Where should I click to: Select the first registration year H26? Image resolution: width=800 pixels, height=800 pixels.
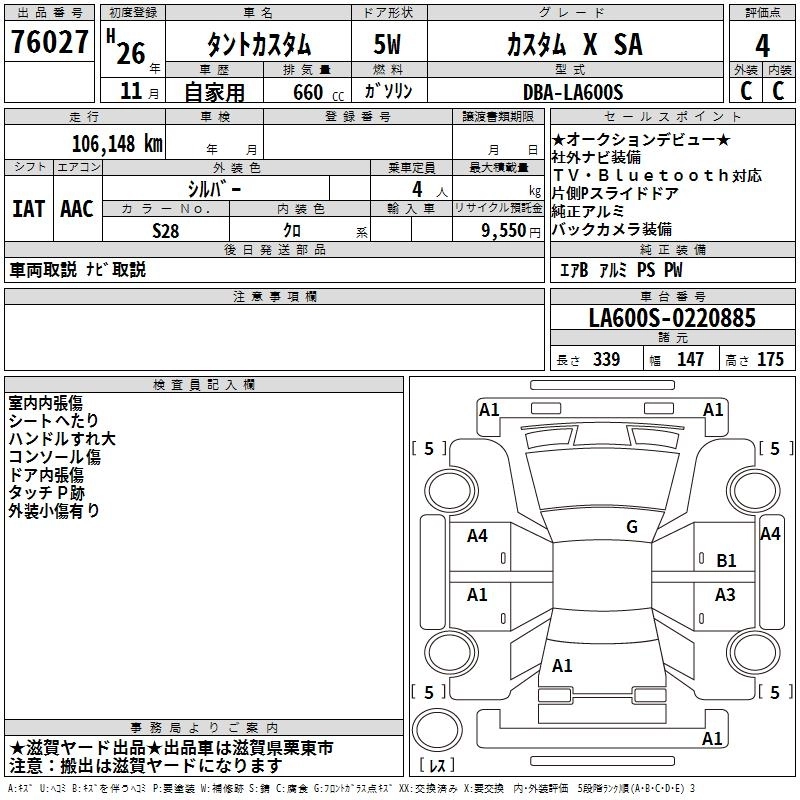[x=127, y=47]
